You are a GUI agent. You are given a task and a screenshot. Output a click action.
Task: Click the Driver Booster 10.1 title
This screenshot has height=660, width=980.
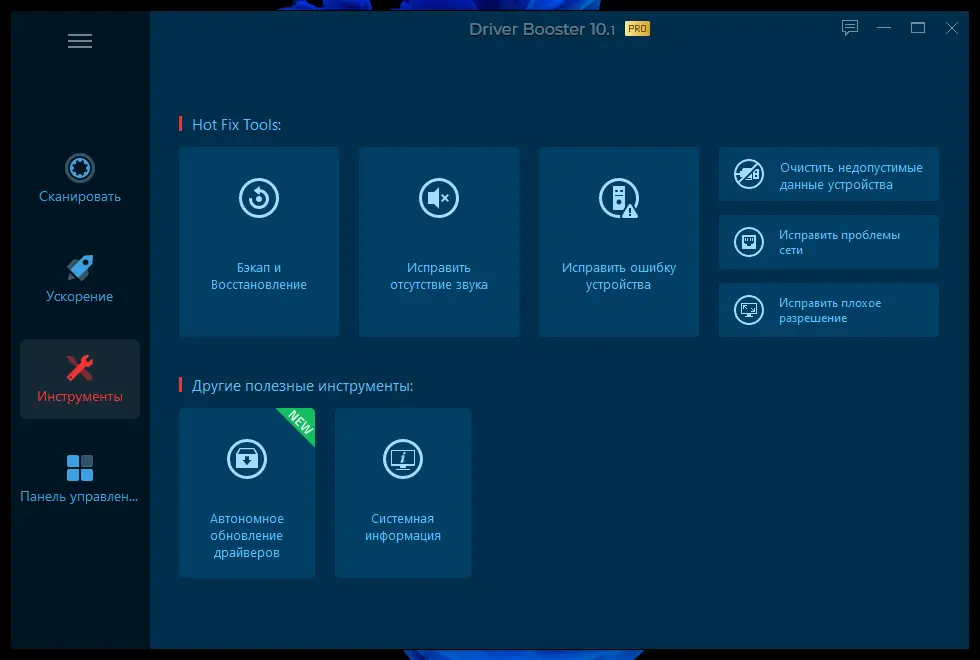pos(542,29)
